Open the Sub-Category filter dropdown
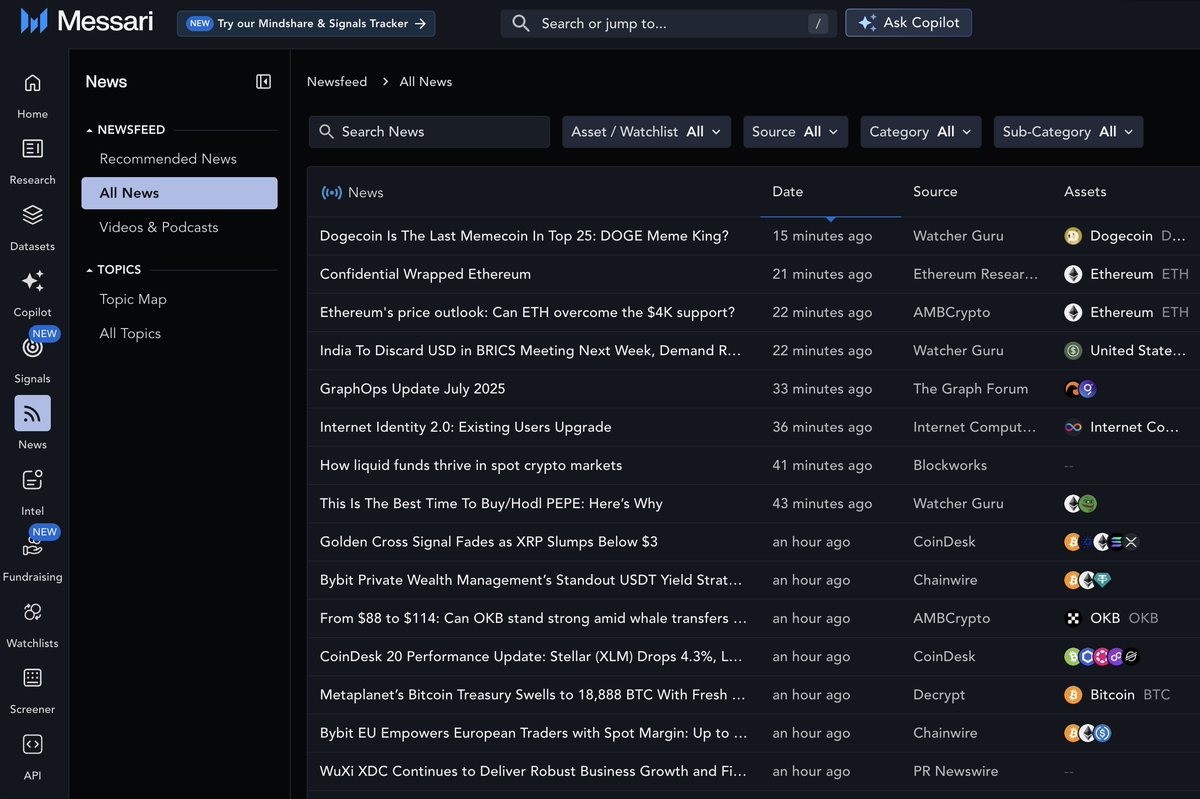The width and height of the screenshot is (1200, 799). coord(1067,132)
